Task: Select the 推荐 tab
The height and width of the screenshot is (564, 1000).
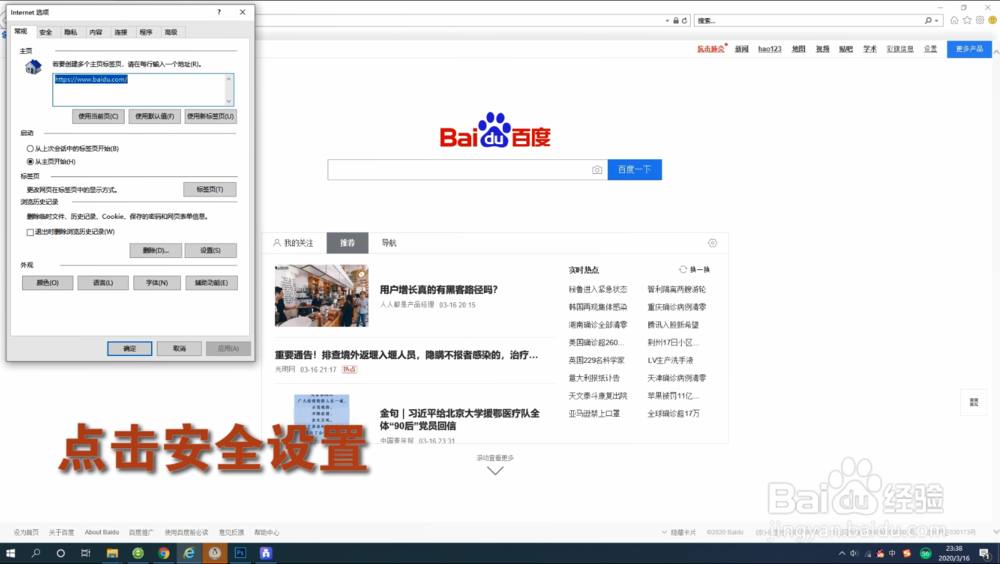Action: 348,243
